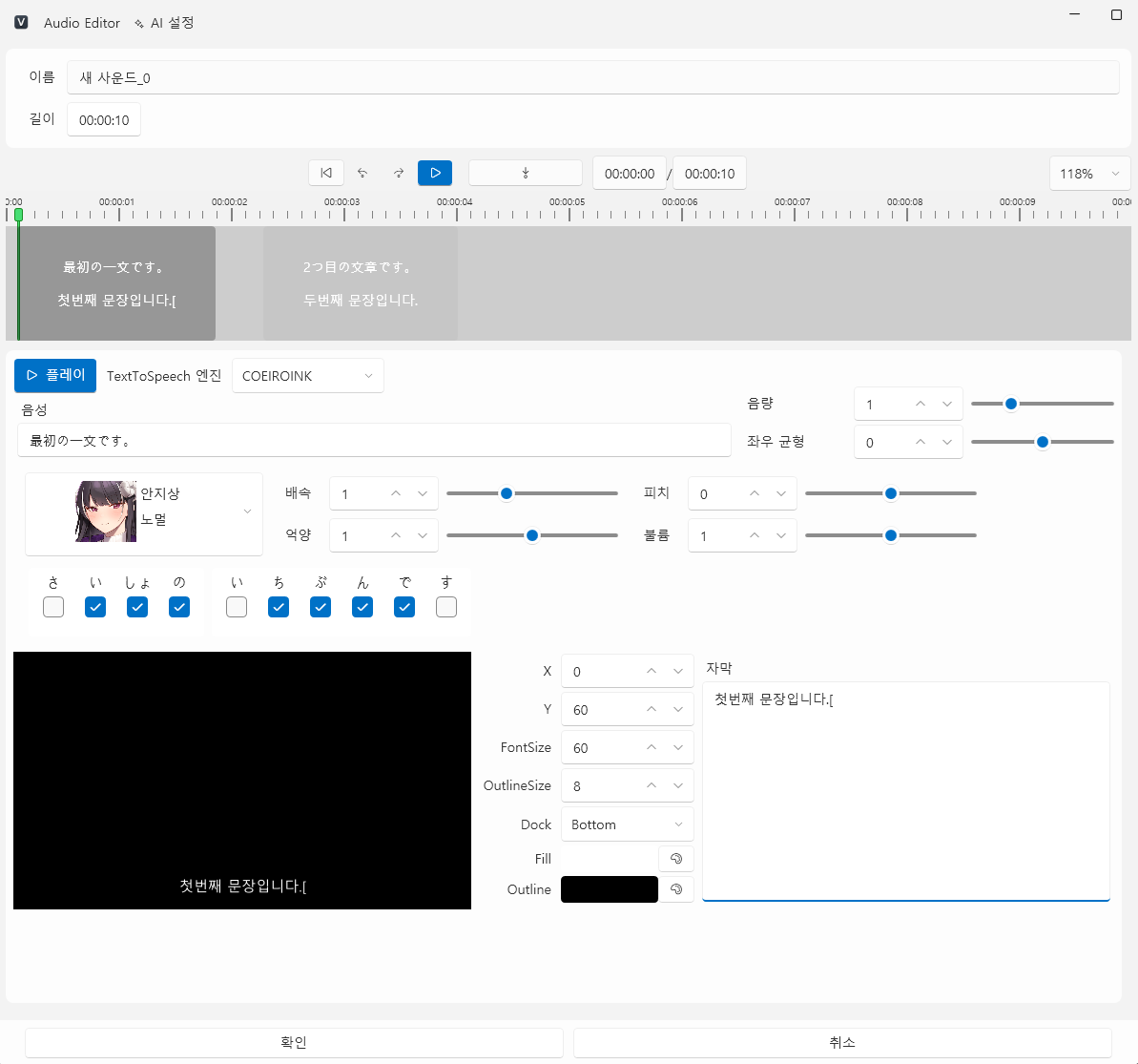Open the Outline color palette picker icon
The width and height of the screenshot is (1138, 1064).
[676, 888]
